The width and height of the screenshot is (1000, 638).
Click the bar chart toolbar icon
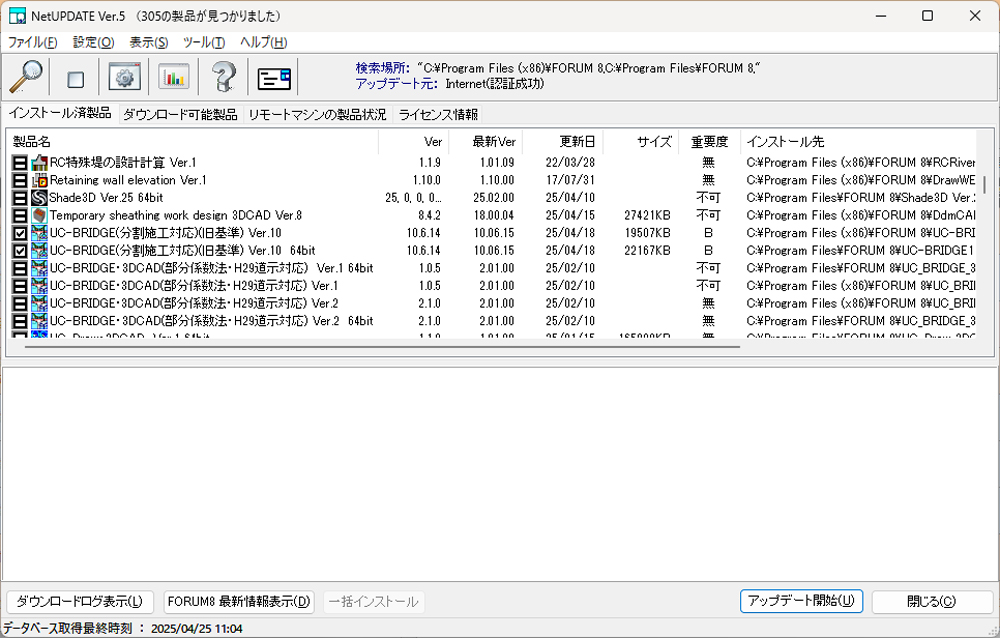173,77
